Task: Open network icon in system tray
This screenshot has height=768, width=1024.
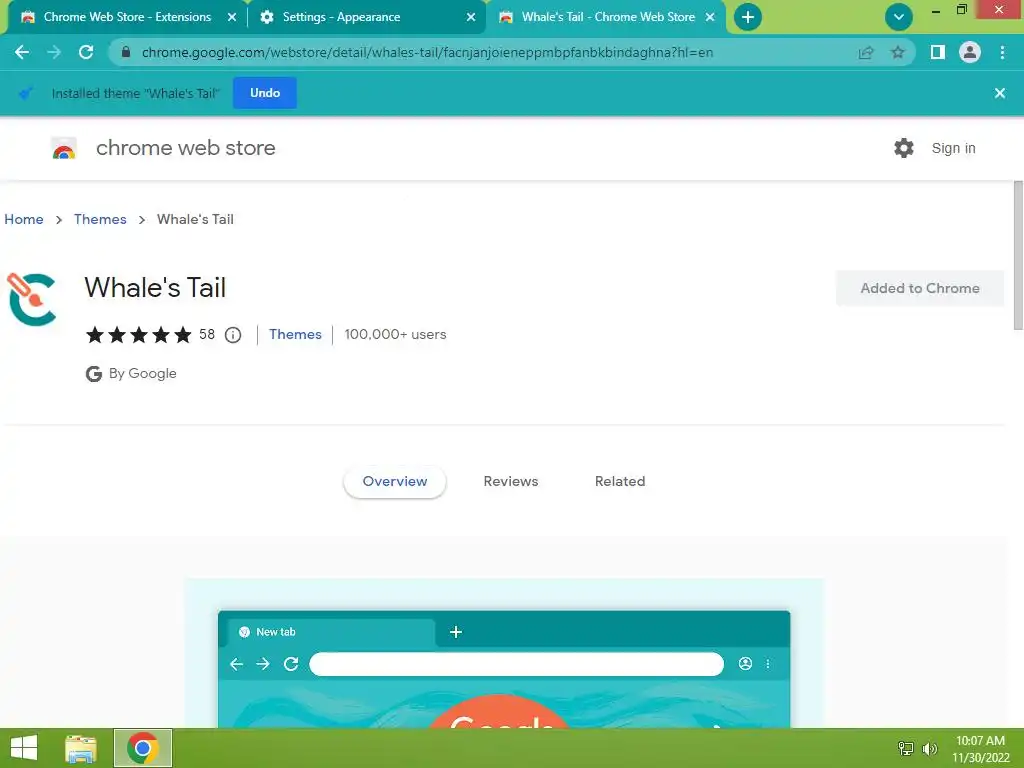Action: pyautogui.click(x=906, y=748)
